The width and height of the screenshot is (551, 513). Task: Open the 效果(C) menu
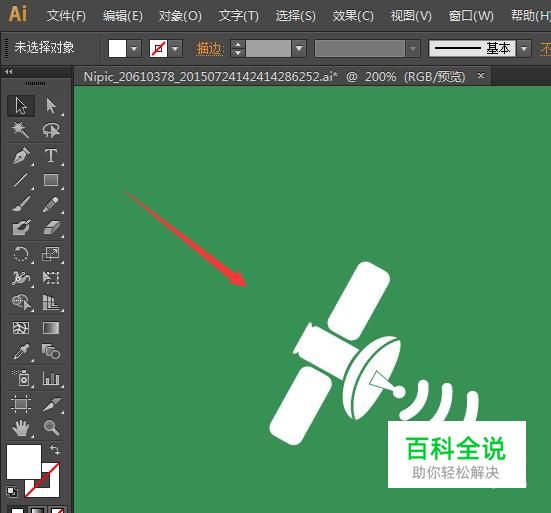[x=353, y=16]
